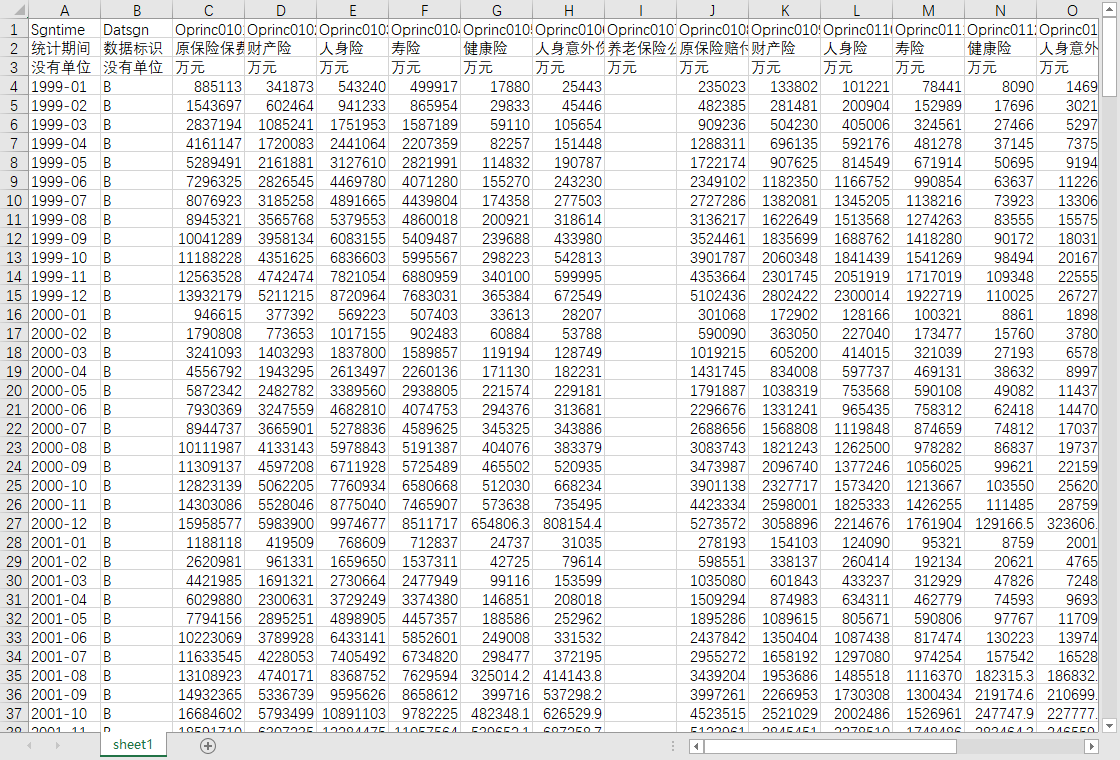
Task: Select row 37 header
Action: click(14, 714)
